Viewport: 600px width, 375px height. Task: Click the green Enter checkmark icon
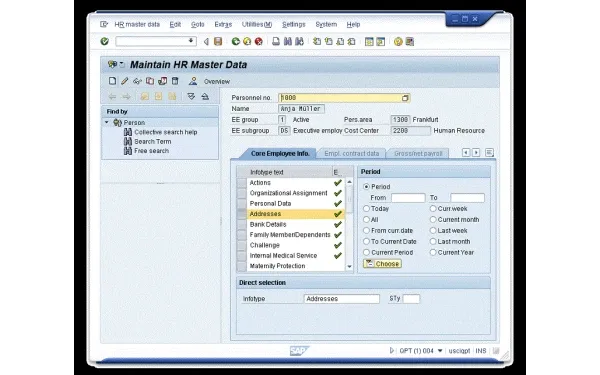click(104, 41)
